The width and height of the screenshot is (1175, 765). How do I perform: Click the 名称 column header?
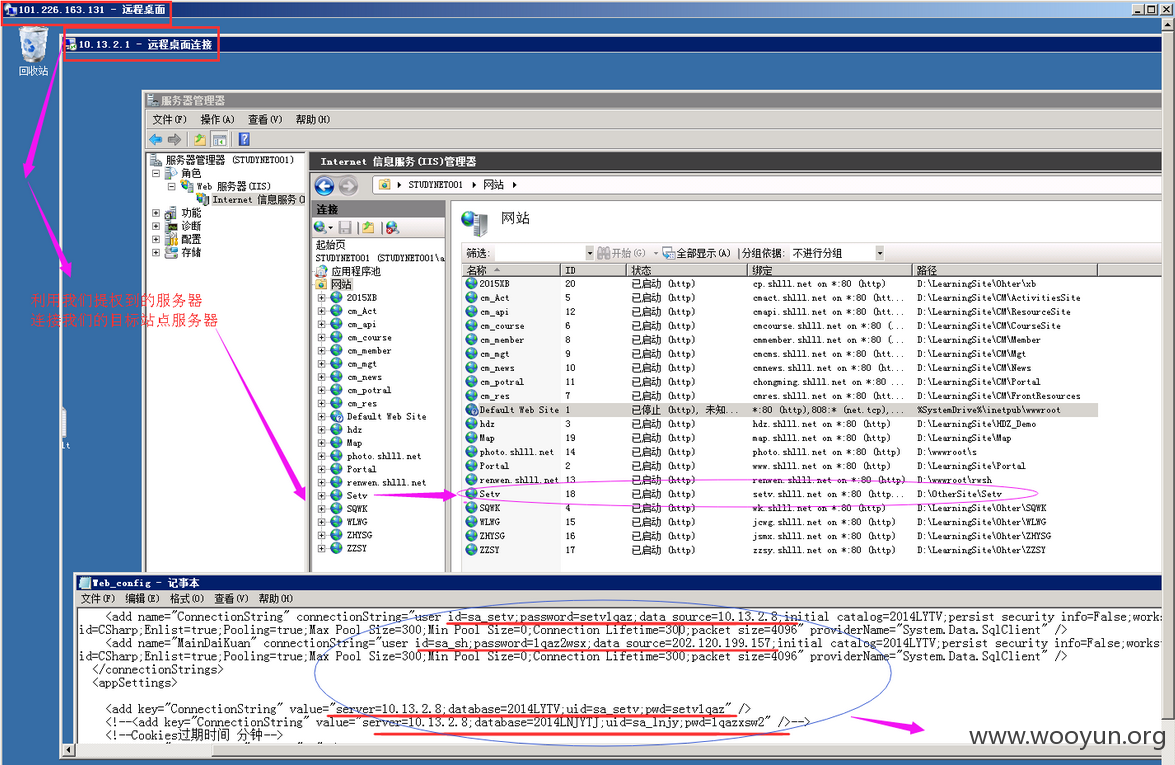pyautogui.click(x=510, y=270)
